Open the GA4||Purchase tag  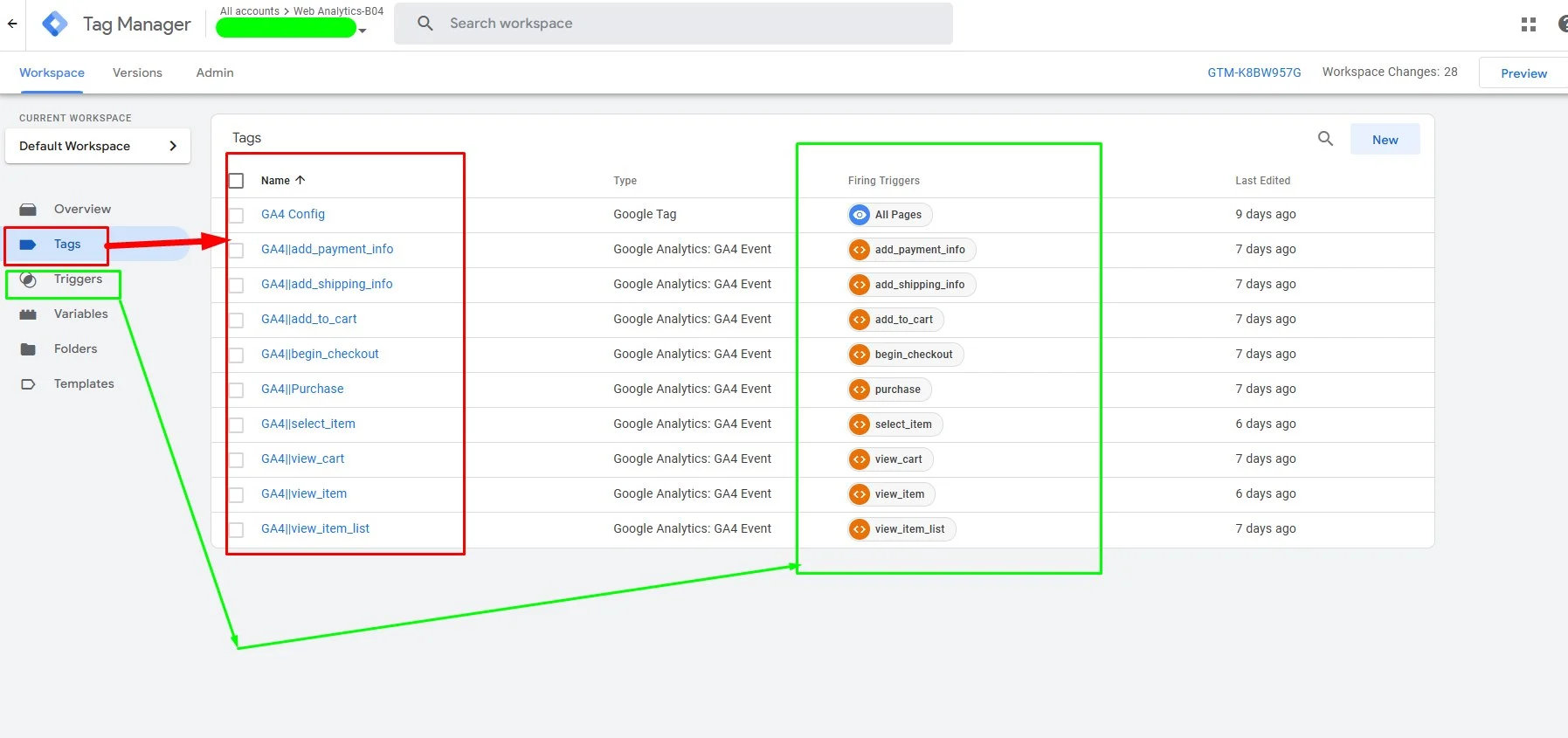302,389
